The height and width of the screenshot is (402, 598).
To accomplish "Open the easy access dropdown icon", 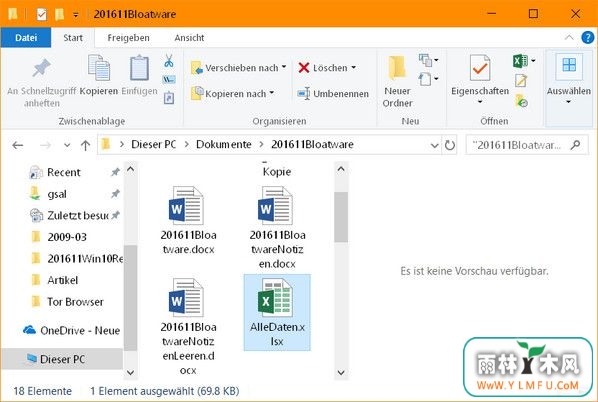I will point(429,79).
